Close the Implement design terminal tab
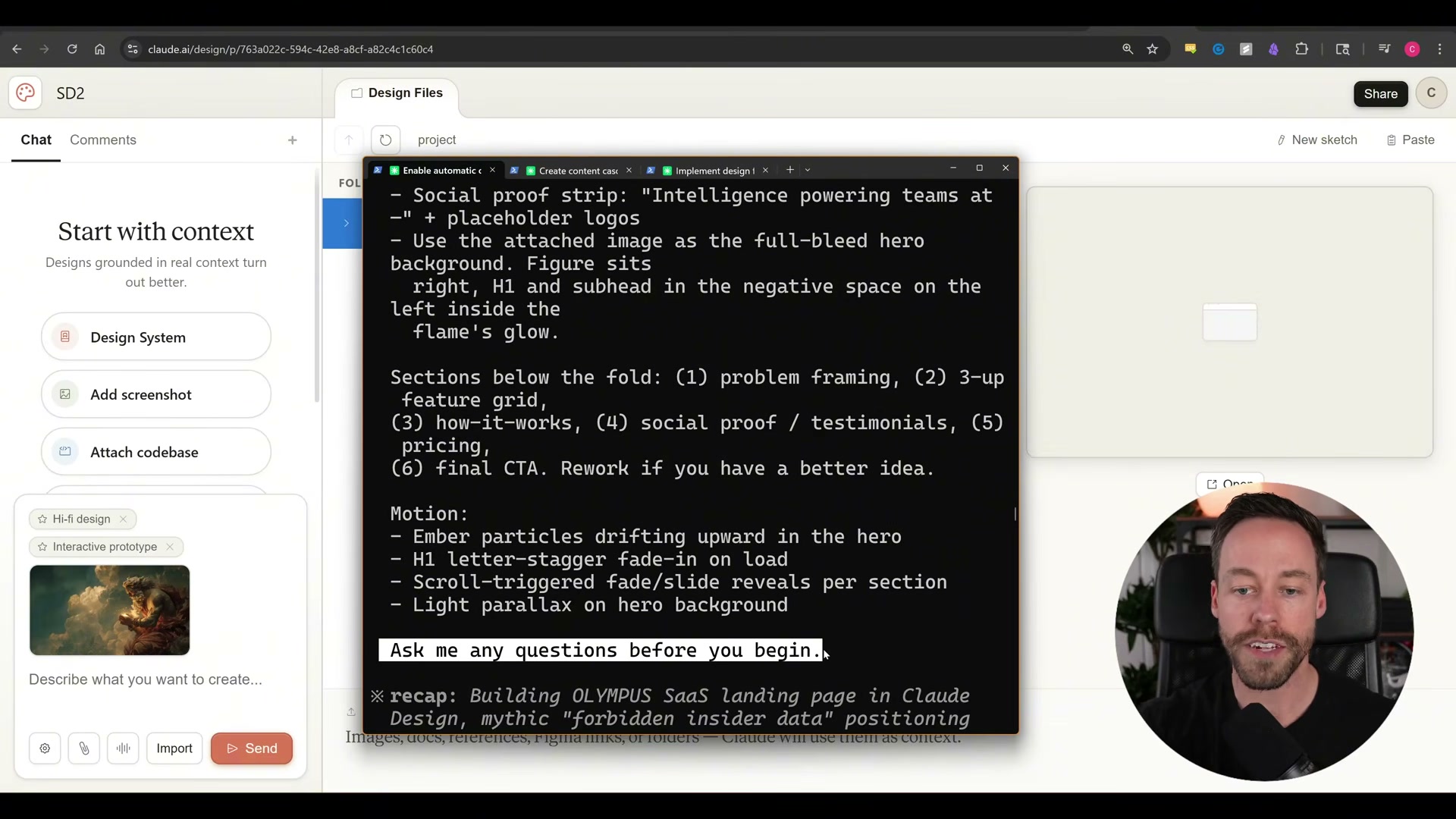The width and height of the screenshot is (1456, 819). click(x=765, y=170)
